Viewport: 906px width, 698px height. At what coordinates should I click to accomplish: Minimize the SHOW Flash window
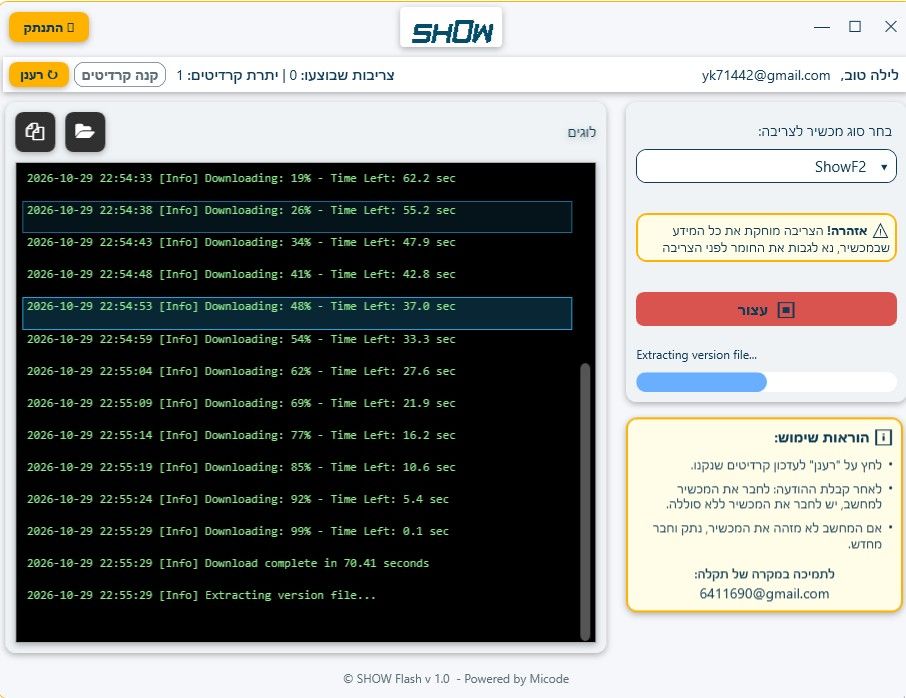[x=822, y=27]
